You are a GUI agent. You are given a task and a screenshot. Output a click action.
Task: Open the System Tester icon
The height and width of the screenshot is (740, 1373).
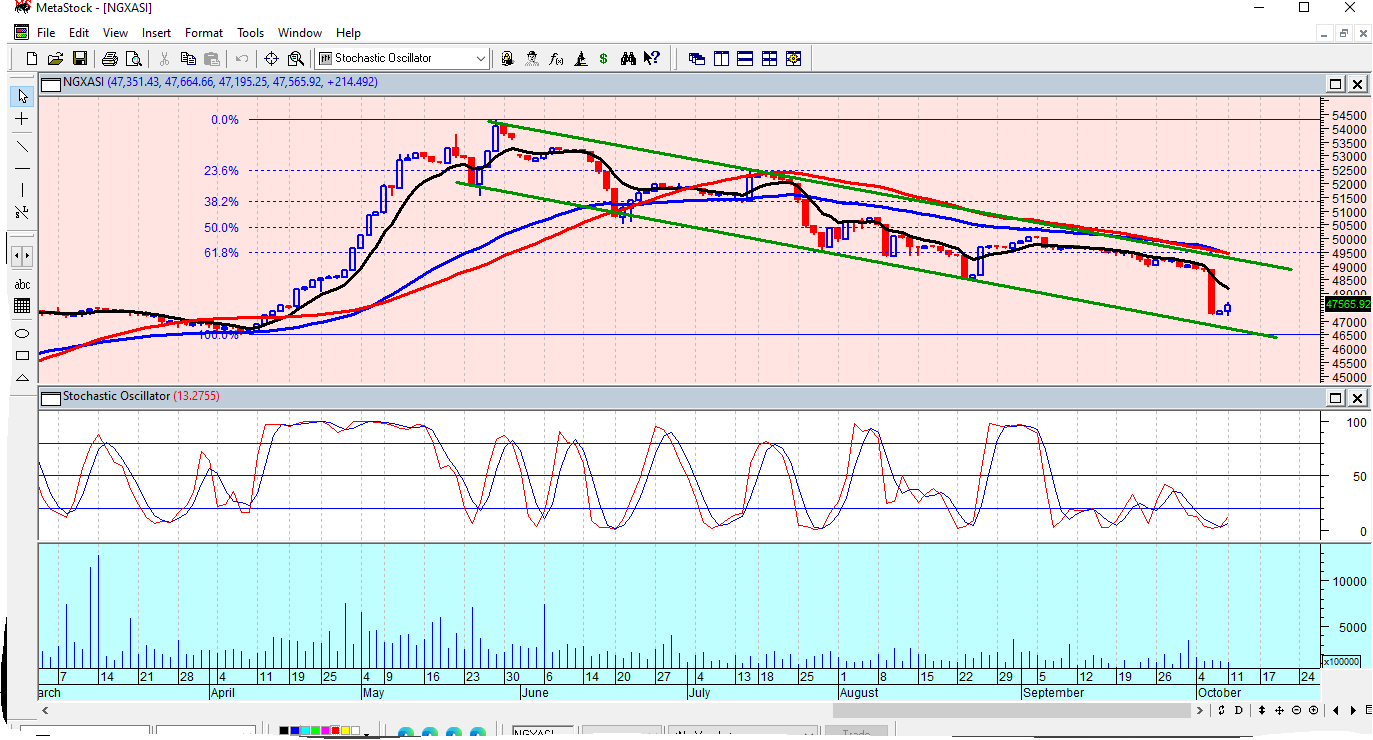(580, 59)
